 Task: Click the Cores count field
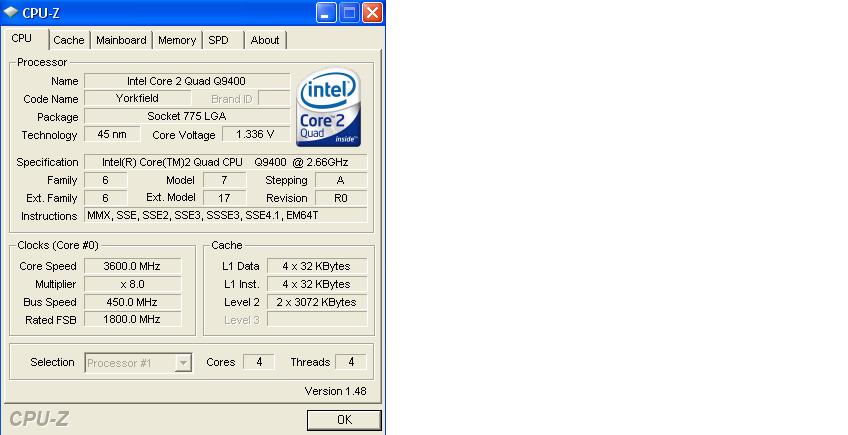coord(259,362)
